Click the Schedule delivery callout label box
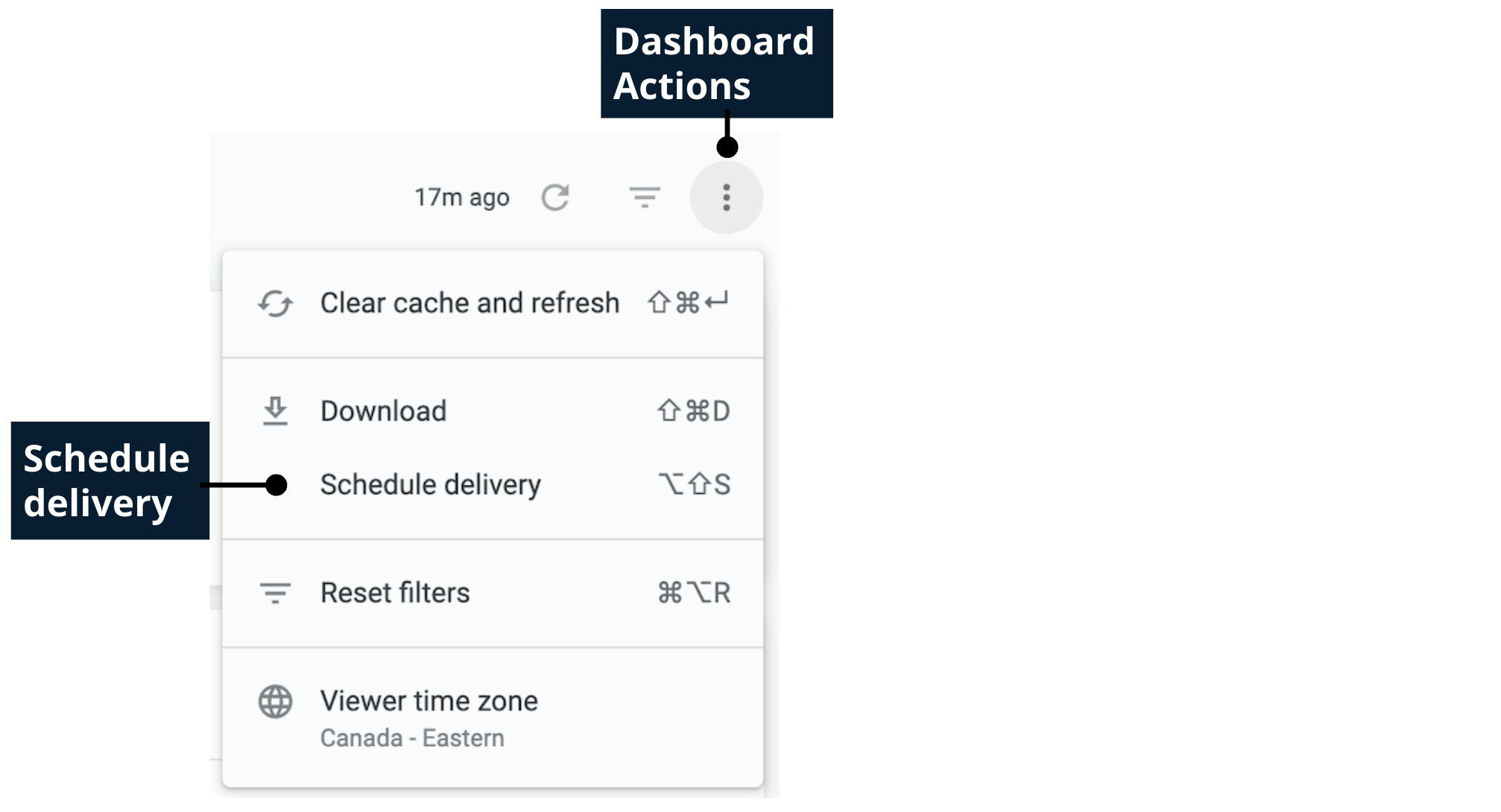This screenshot has width=1501, height=812. (x=110, y=480)
